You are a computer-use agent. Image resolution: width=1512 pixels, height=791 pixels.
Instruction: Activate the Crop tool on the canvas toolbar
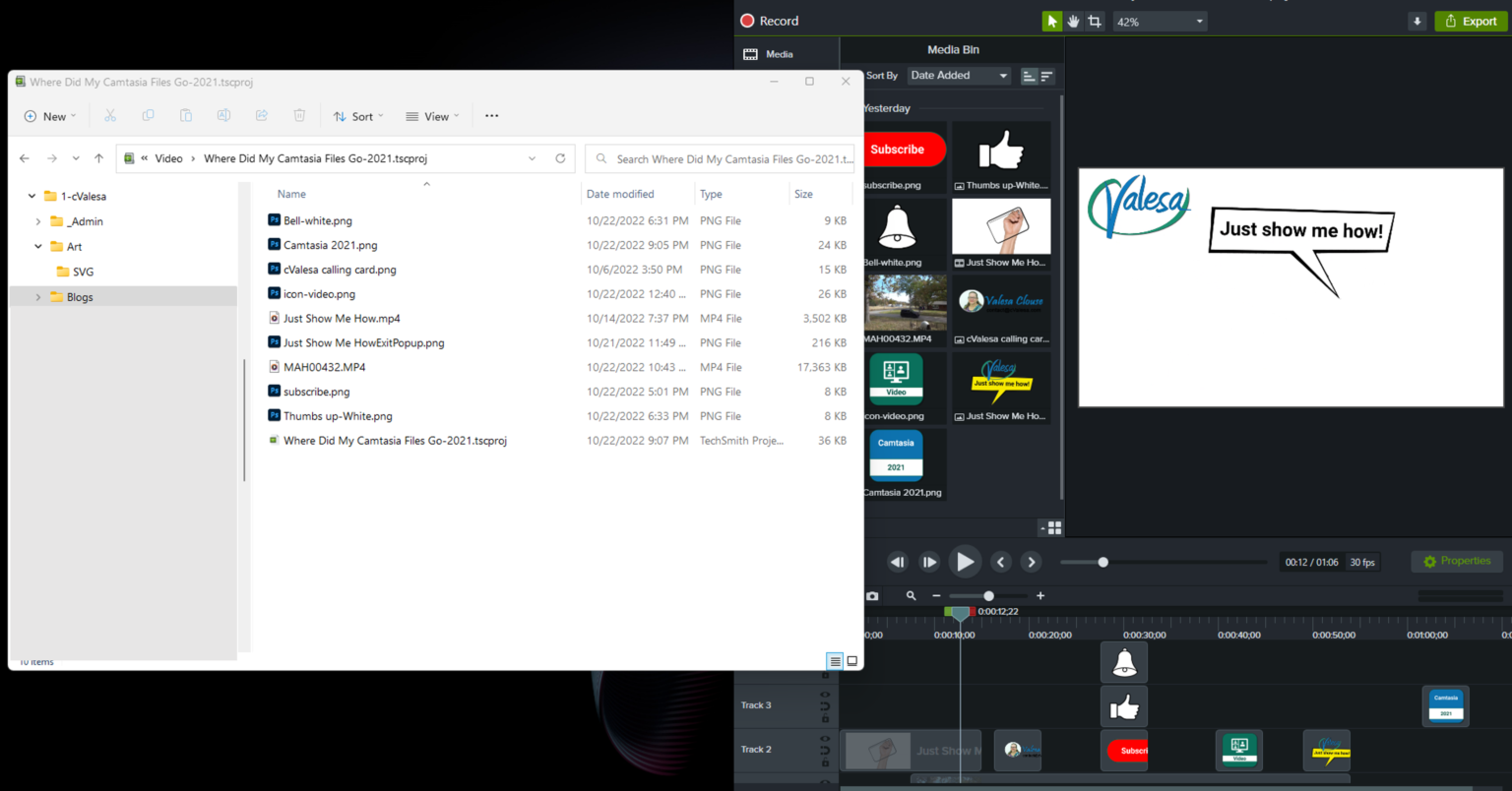1094,21
